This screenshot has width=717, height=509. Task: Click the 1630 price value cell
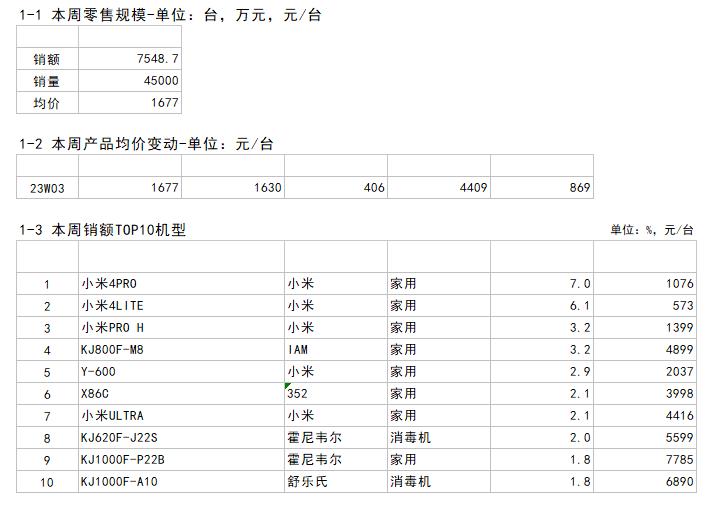point(233,188)
